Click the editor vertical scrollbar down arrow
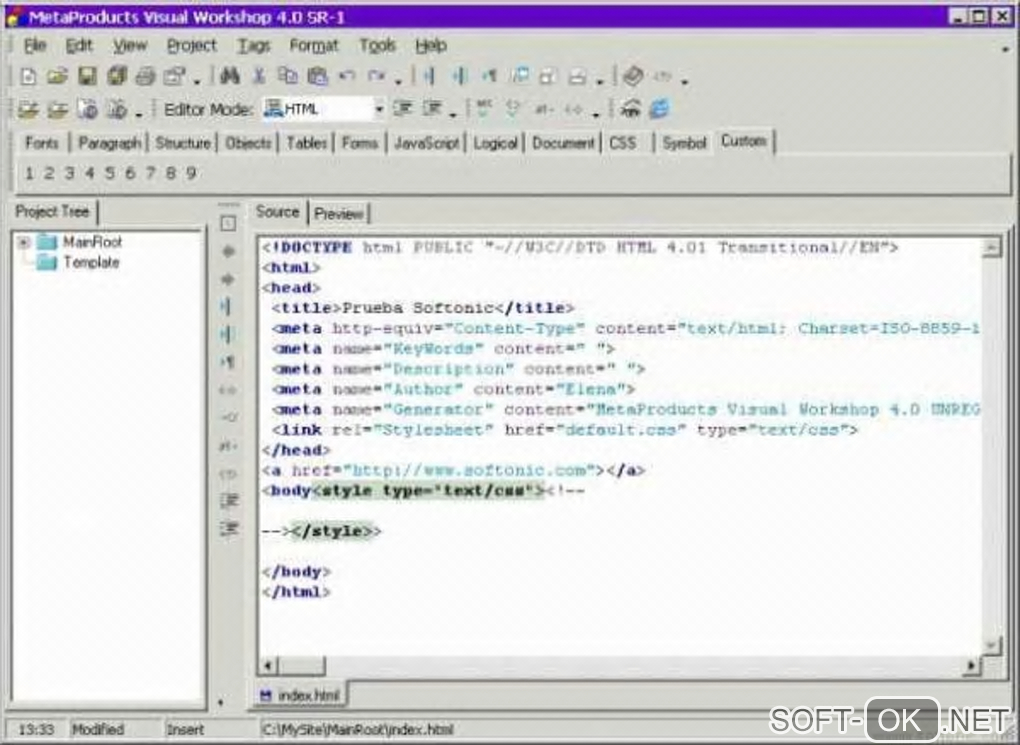Image resolution: width=1020 pixels, height=745 pixels. [991, 645]
